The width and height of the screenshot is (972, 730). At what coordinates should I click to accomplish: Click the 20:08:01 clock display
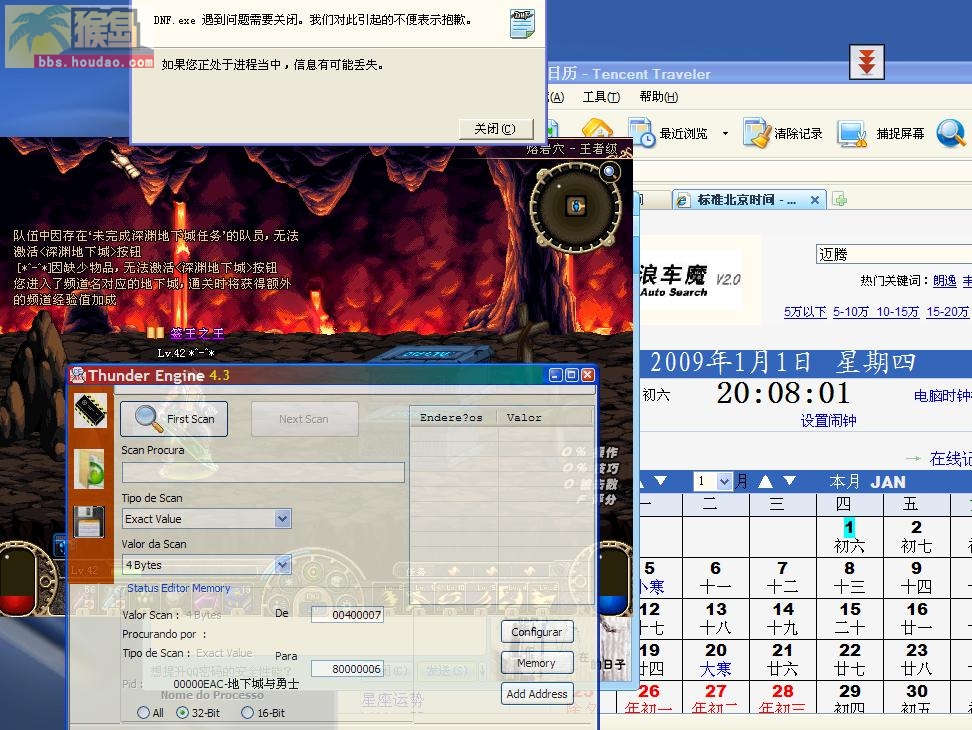pyautogui.click(x=783, y=393)
